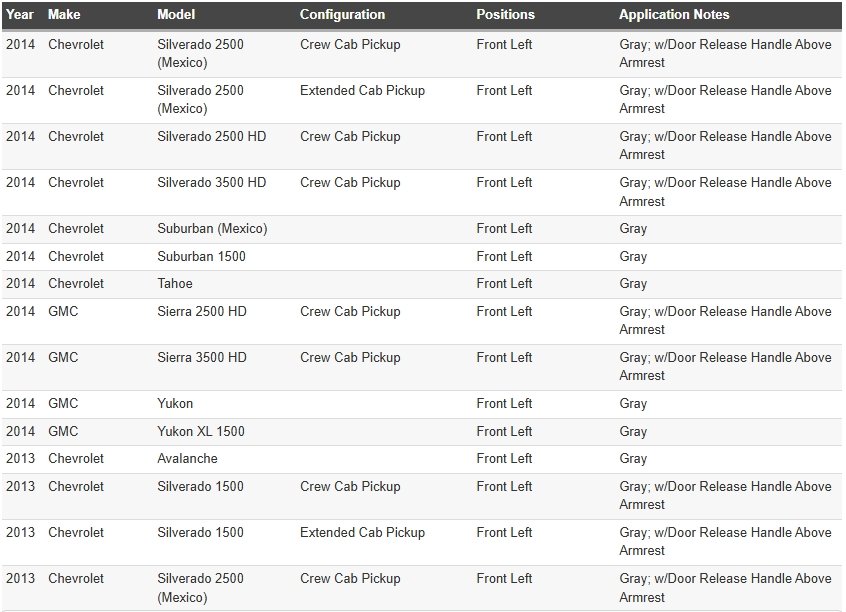Image resolution: width=846 pixels, height=612 pixels.
Task: Select the Silverado 2500 HD model cell
Action: (x=212, y=137)
